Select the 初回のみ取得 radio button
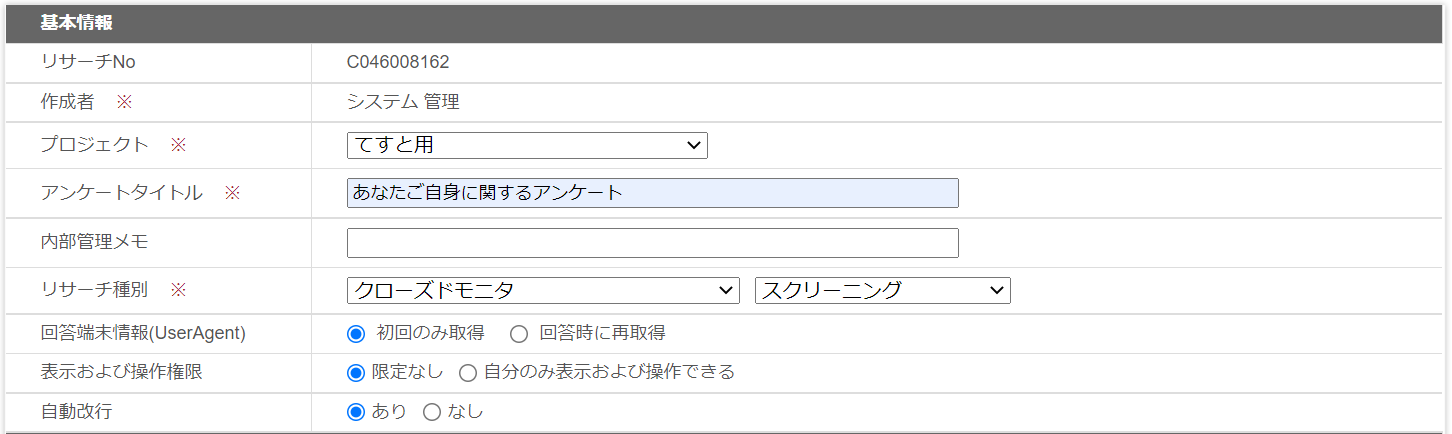Image resolution: width=1452 pixels, height=434 pixels. 356,333
